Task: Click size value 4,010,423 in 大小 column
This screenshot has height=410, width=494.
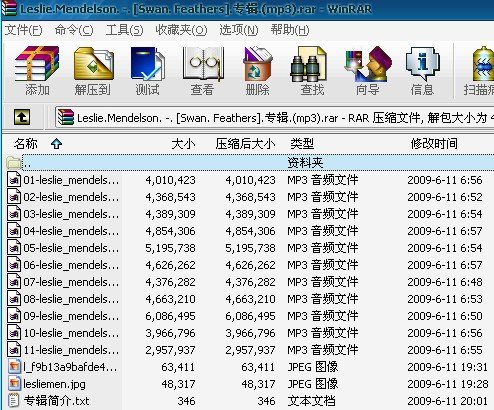Action: click(x=170, y=180)
